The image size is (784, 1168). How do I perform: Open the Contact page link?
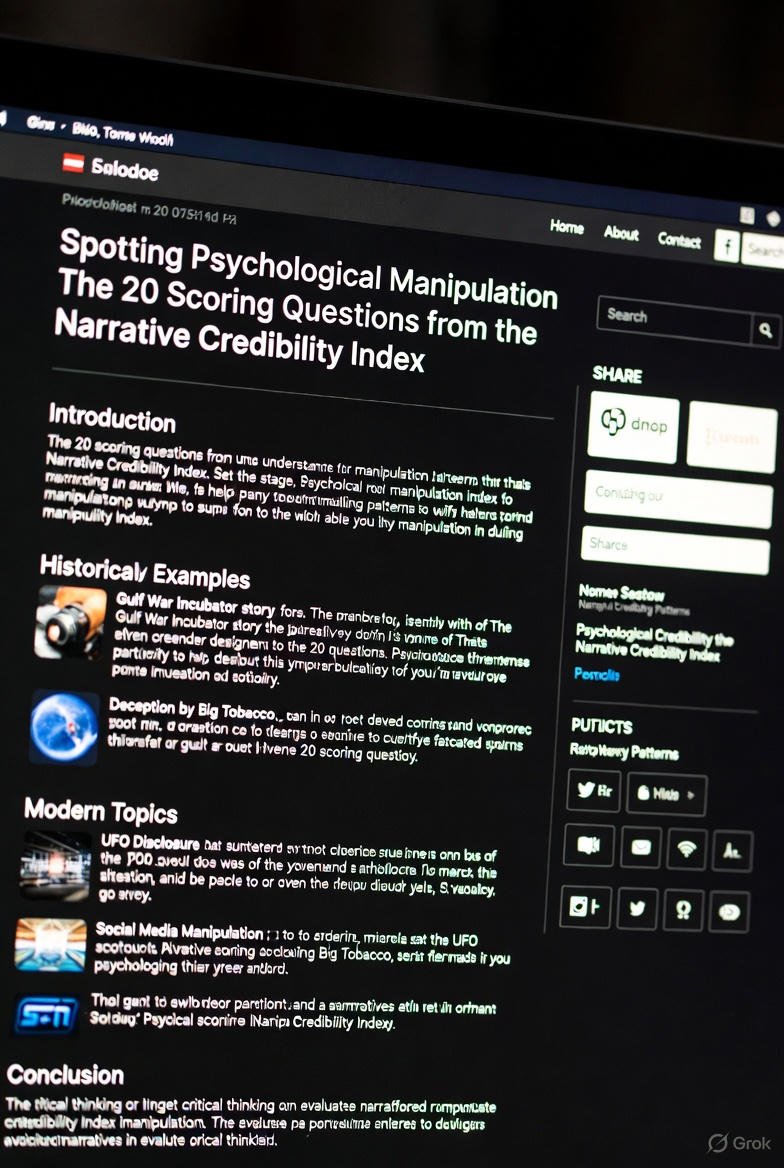point(678,239)
